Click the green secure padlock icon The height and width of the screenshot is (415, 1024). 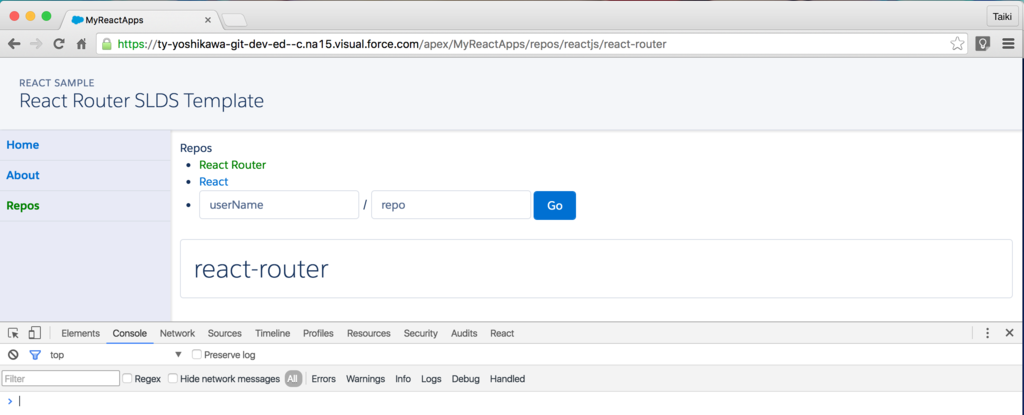click(106, 44)
